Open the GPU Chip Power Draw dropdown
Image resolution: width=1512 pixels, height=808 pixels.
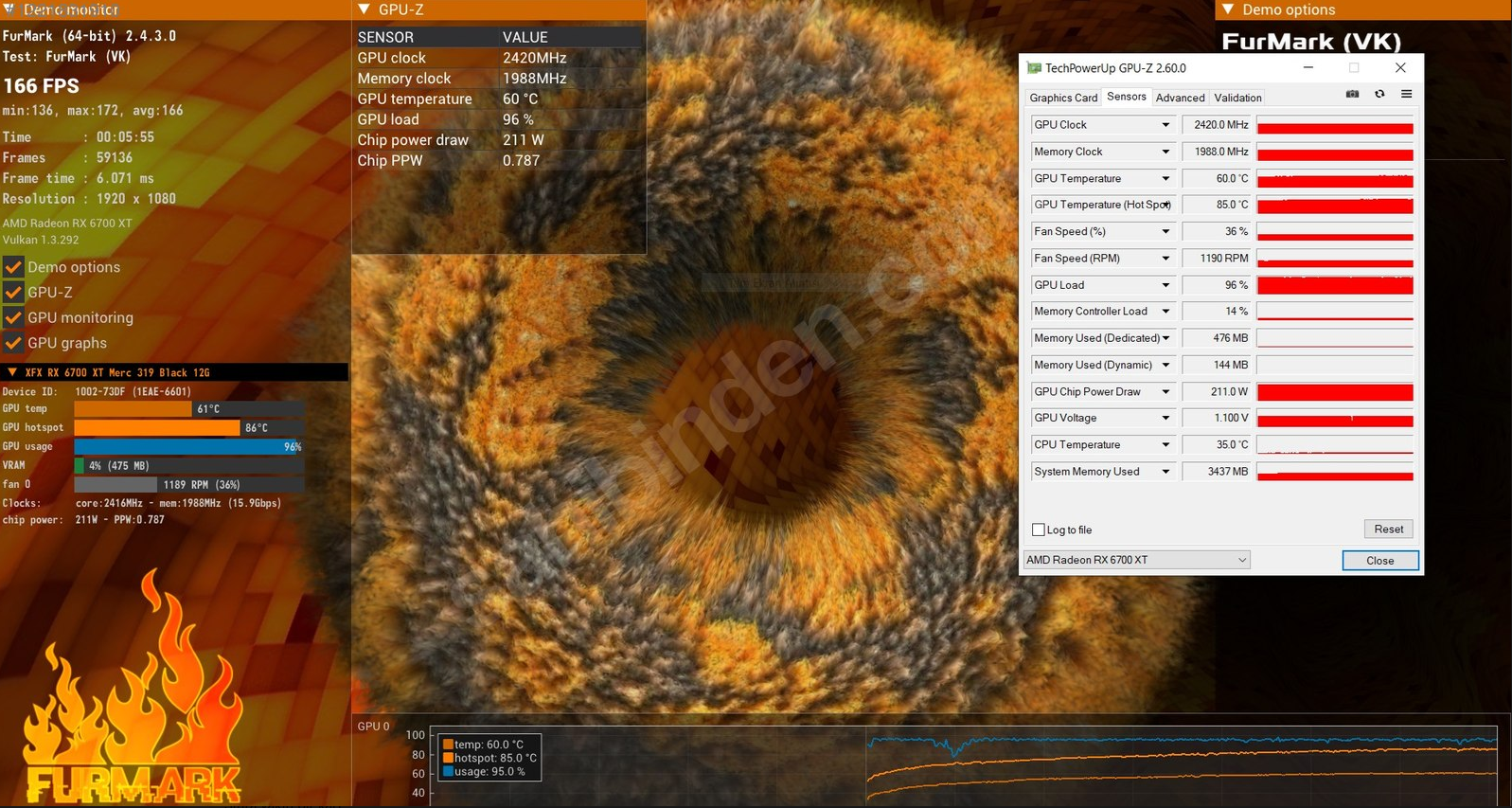pos(1165,391)
